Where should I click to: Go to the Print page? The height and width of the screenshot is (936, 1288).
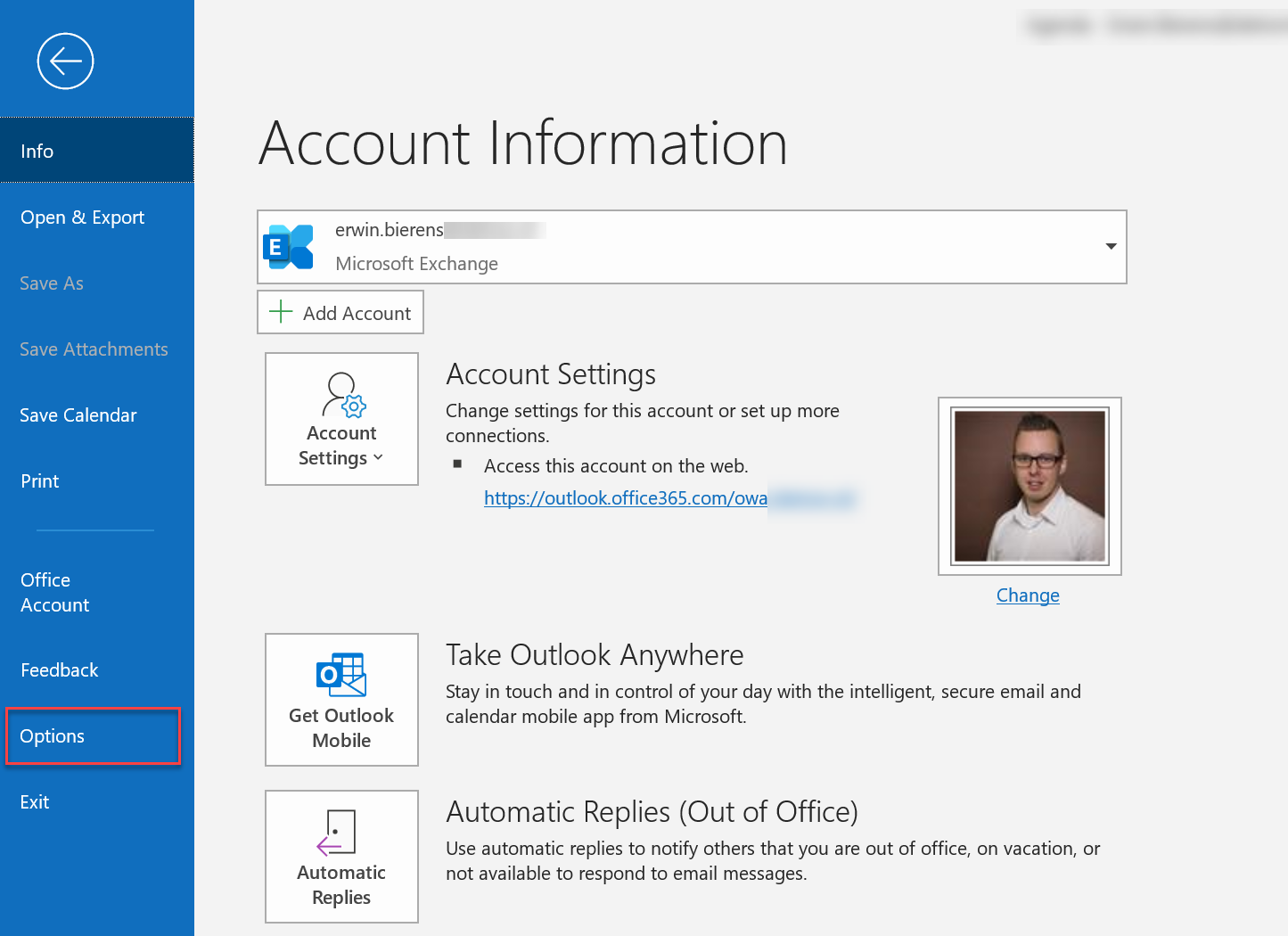pos(97,480)
